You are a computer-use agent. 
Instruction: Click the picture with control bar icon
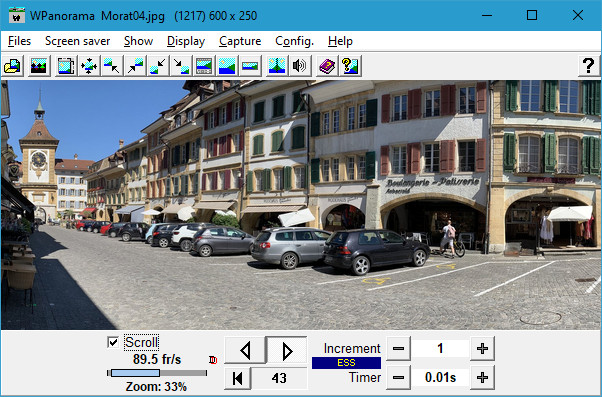(x=204, y=66)
